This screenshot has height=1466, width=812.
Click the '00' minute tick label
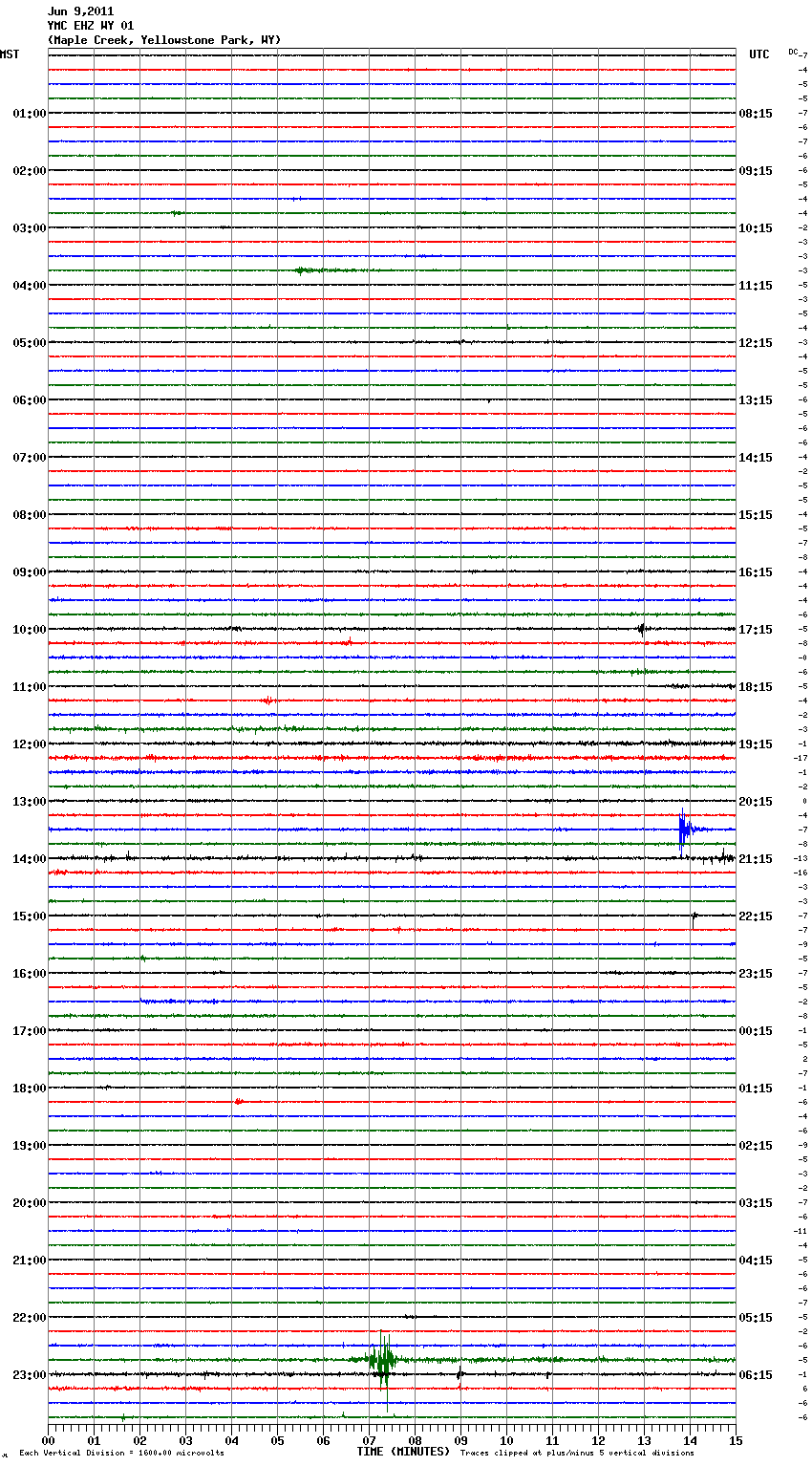pos(48,1440)
